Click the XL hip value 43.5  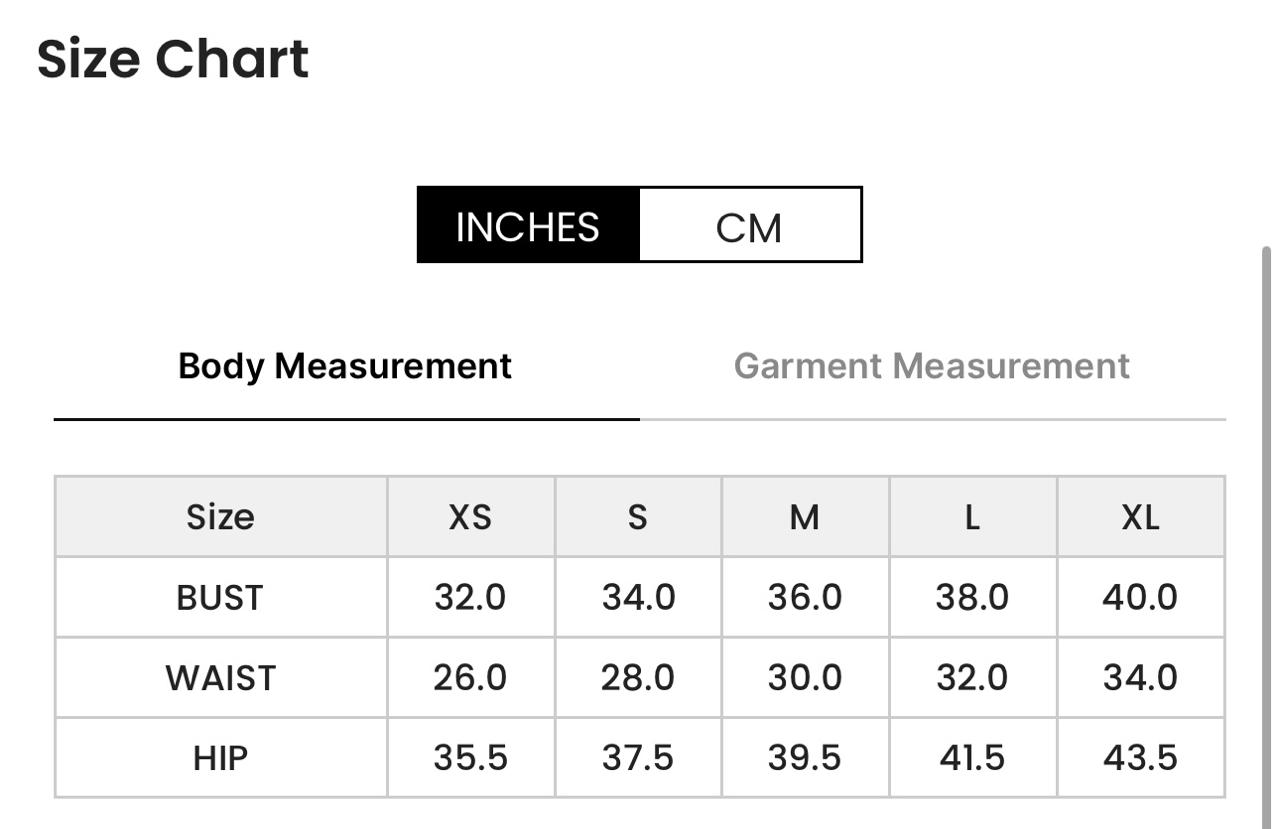pyautogui.click(x=1140, y=757)
